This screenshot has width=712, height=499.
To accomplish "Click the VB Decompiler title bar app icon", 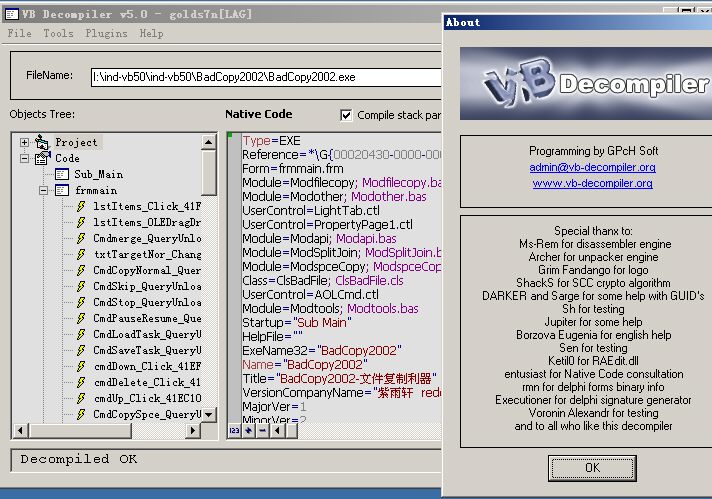I will [11, 14].
